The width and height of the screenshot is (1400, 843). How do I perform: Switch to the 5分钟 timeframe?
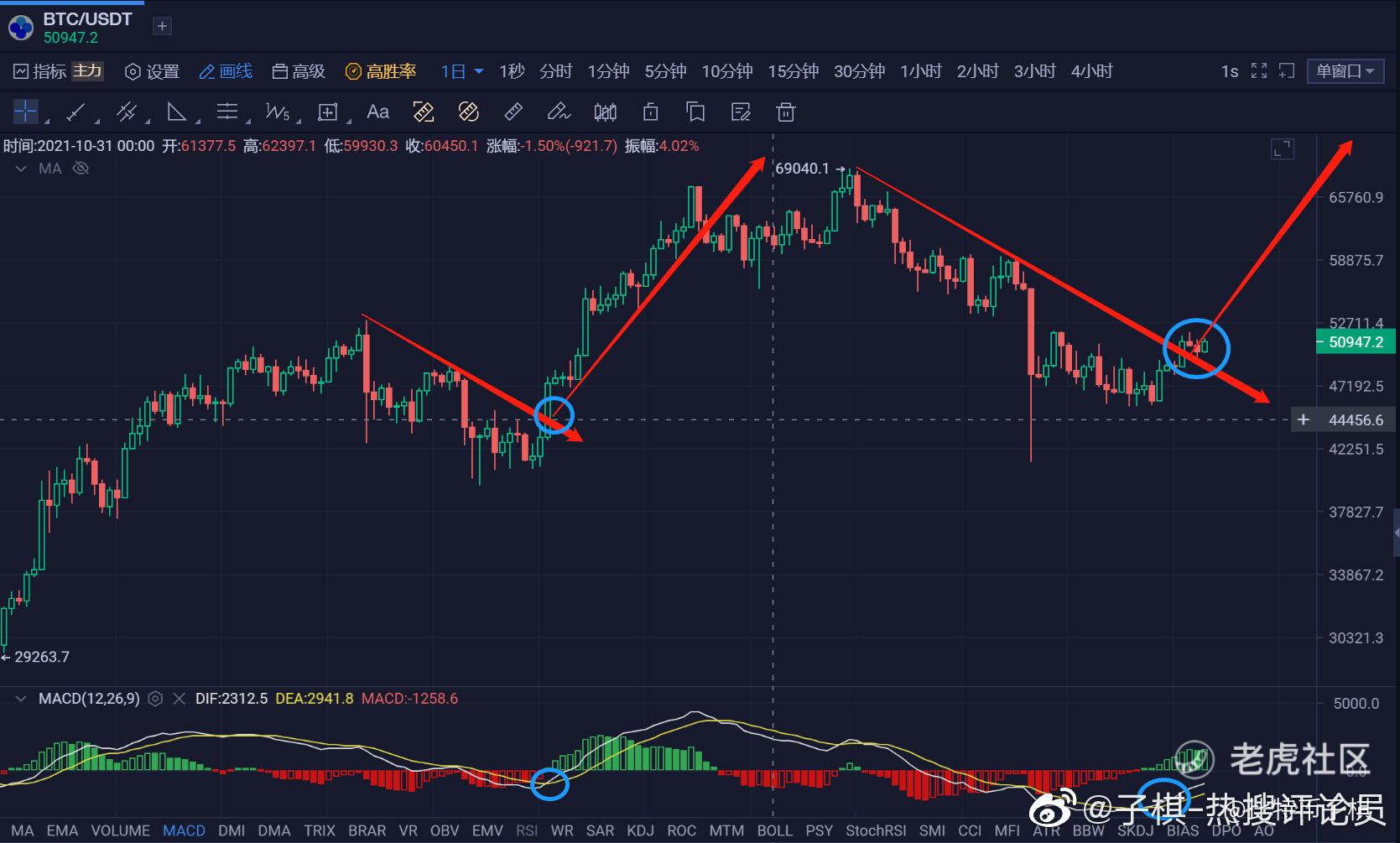click(665, 71)
